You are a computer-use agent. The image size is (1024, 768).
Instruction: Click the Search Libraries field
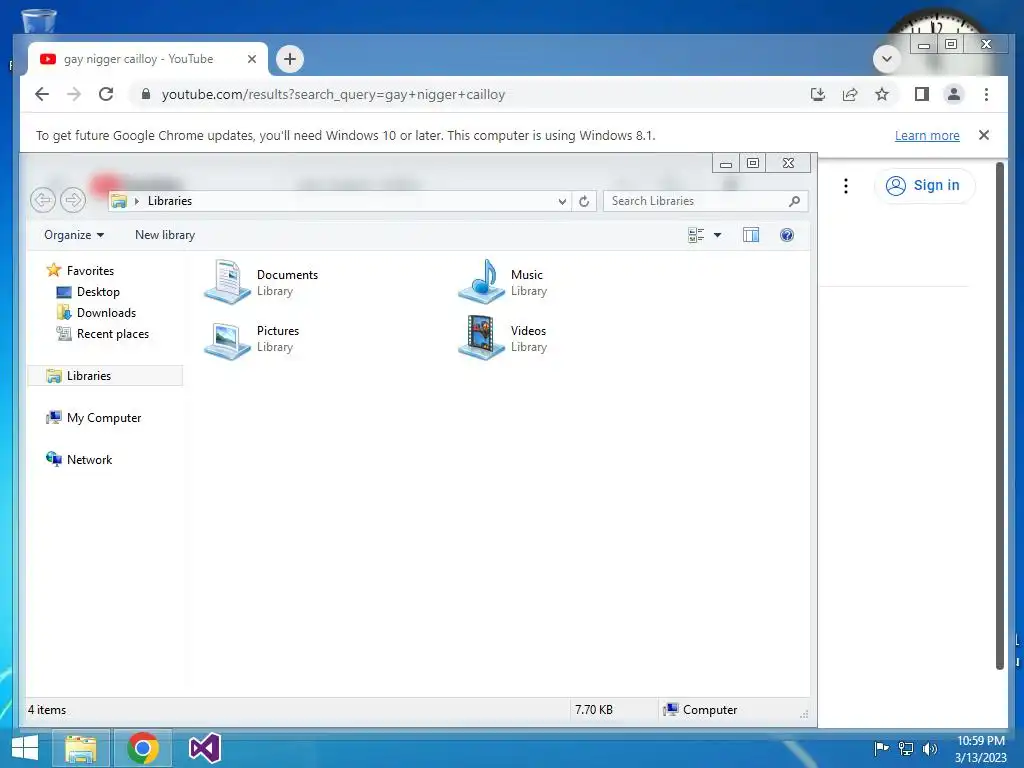click(705, 201)
